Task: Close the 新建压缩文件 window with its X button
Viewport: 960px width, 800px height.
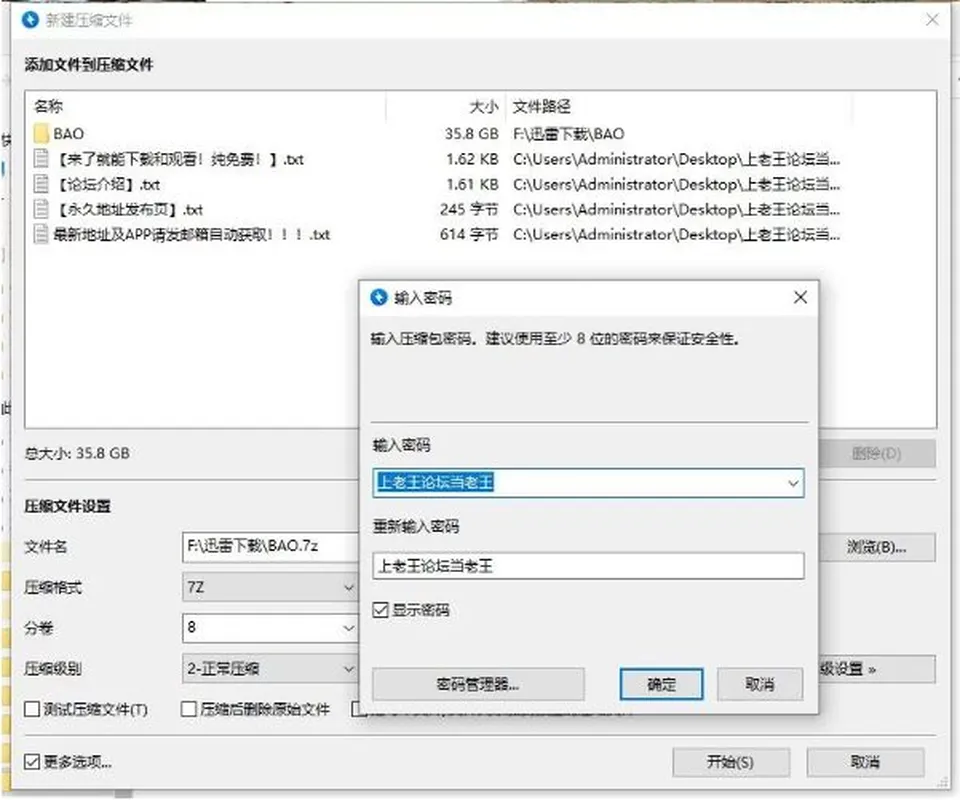Action: tap(932, 20)
